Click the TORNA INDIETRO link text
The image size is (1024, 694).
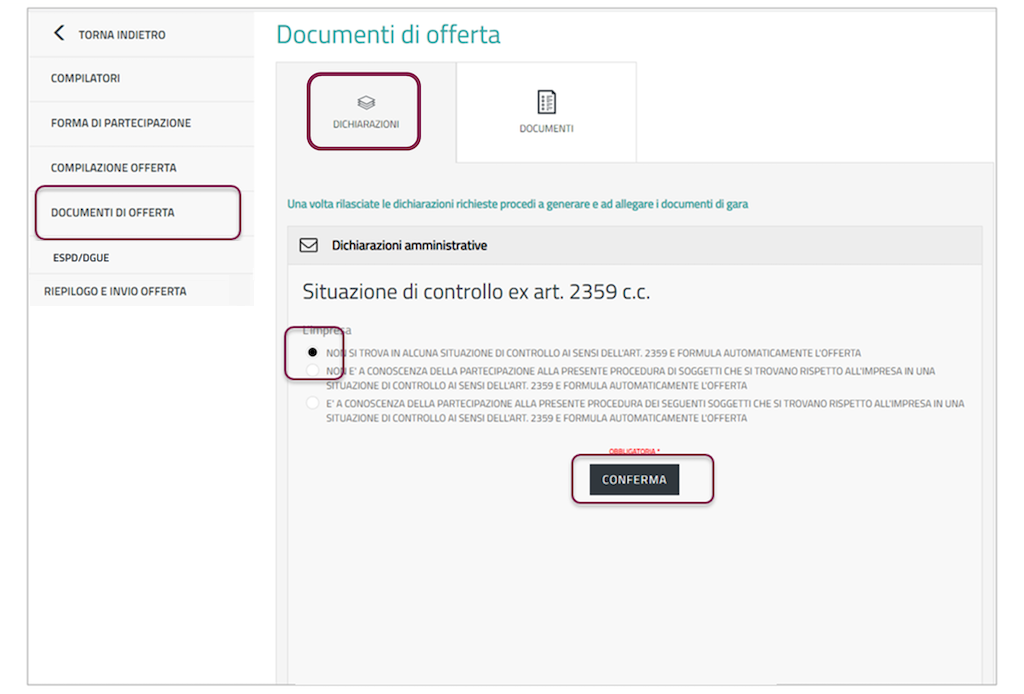pos(122,35)
